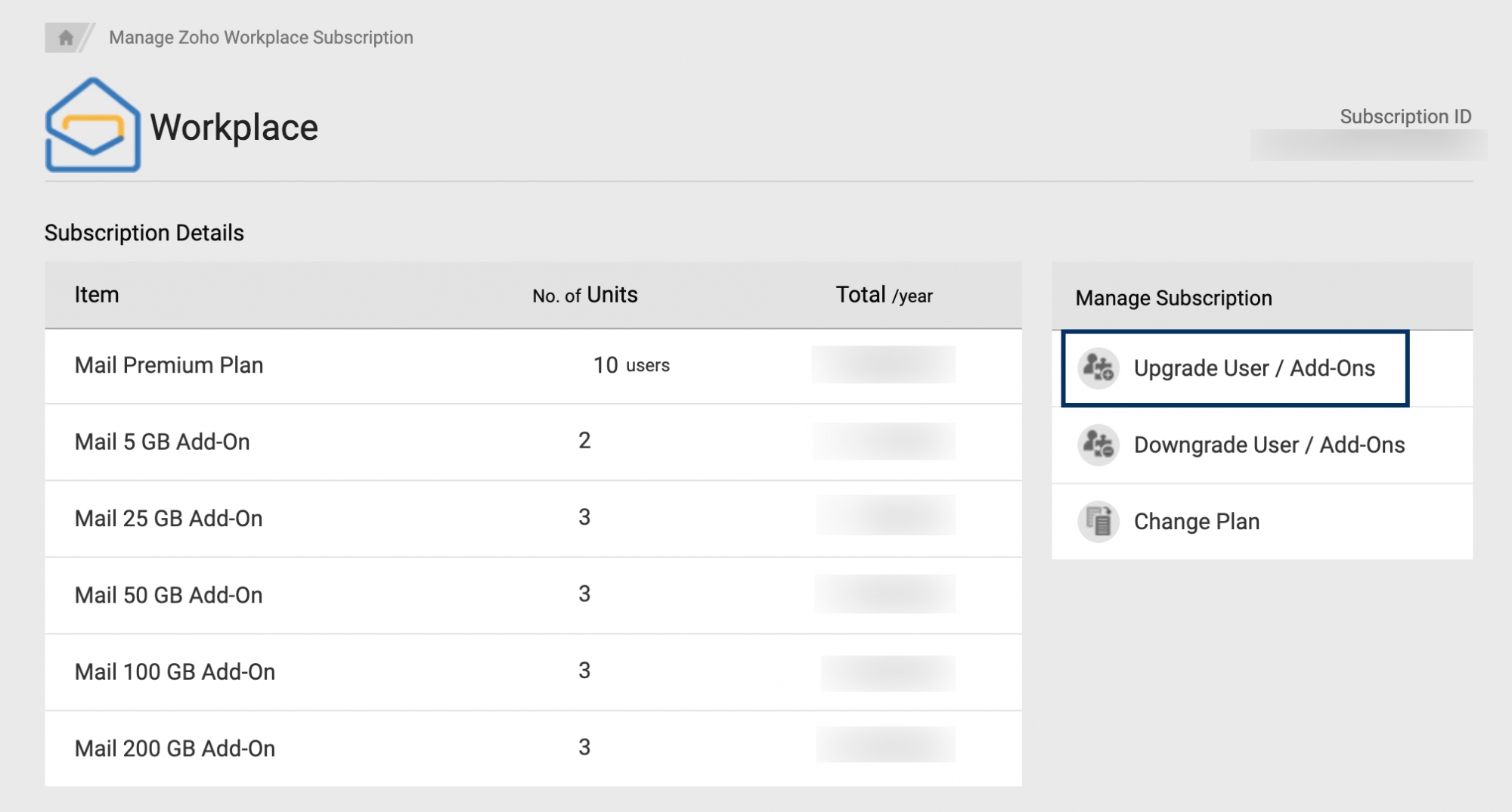The height and width of the screenshot is (812, 1512).
Task: Click blurred total for Mail 200 GB Add-On
Action: [x=886, y=745]
